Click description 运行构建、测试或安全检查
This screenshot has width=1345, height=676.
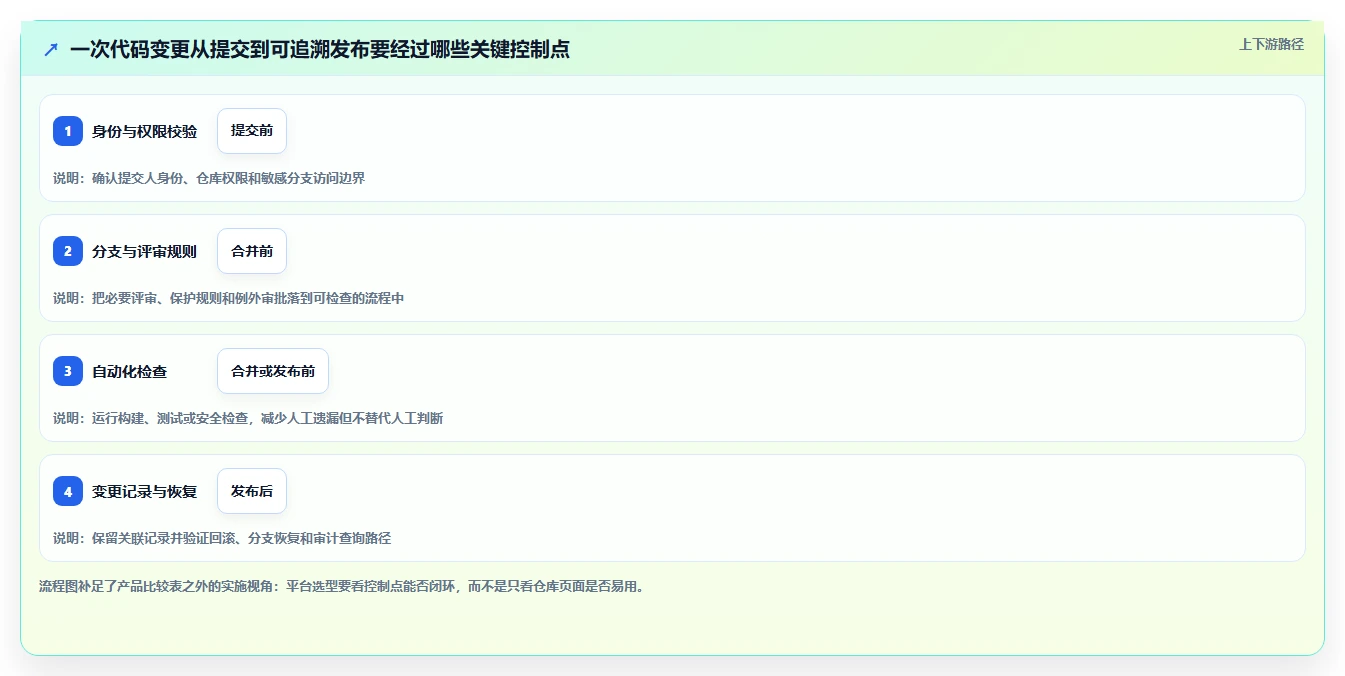(x=172, y=418)
